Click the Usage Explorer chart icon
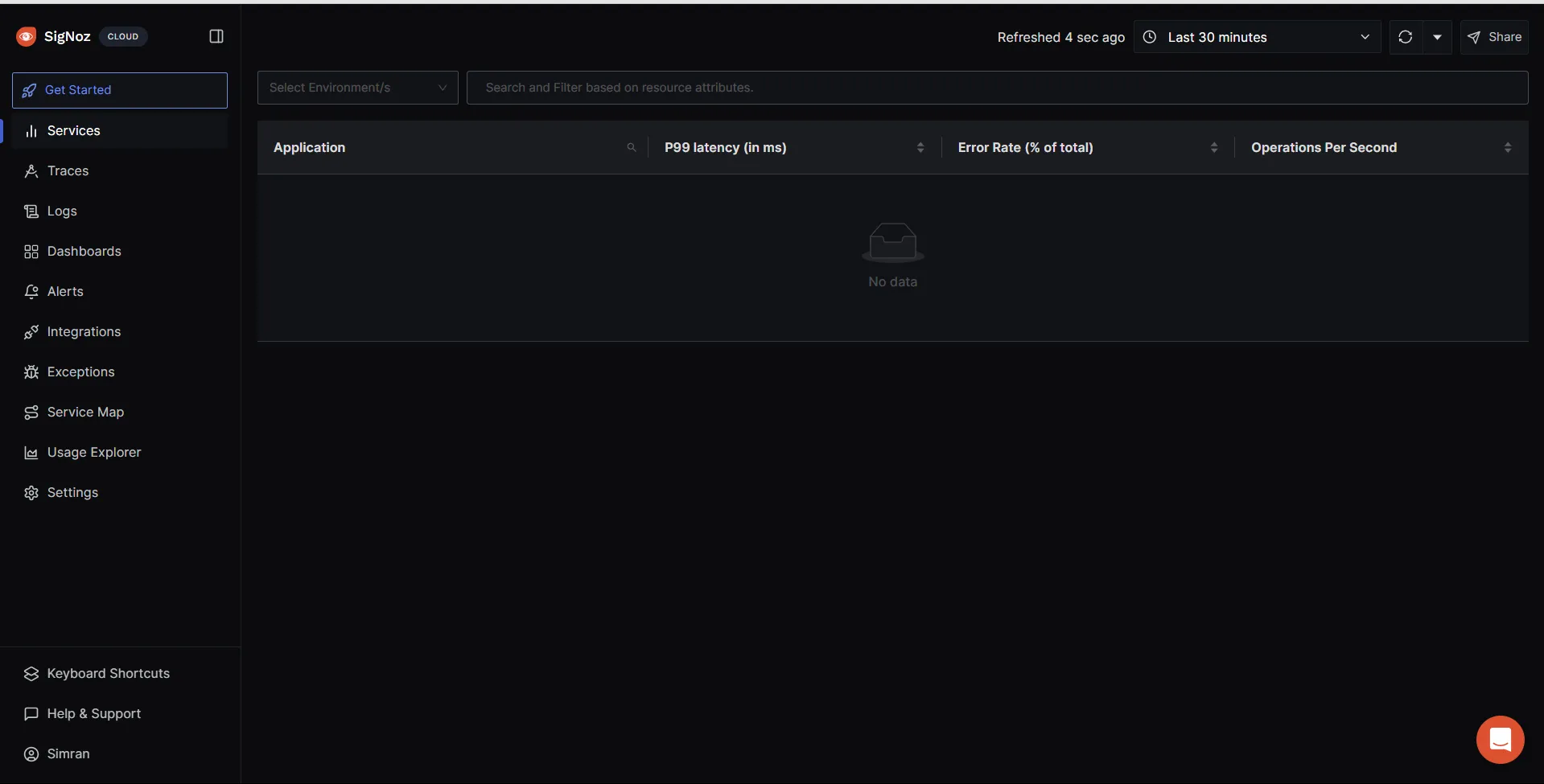The width and height of the screenshot is (1544, 784). point(31,452)
